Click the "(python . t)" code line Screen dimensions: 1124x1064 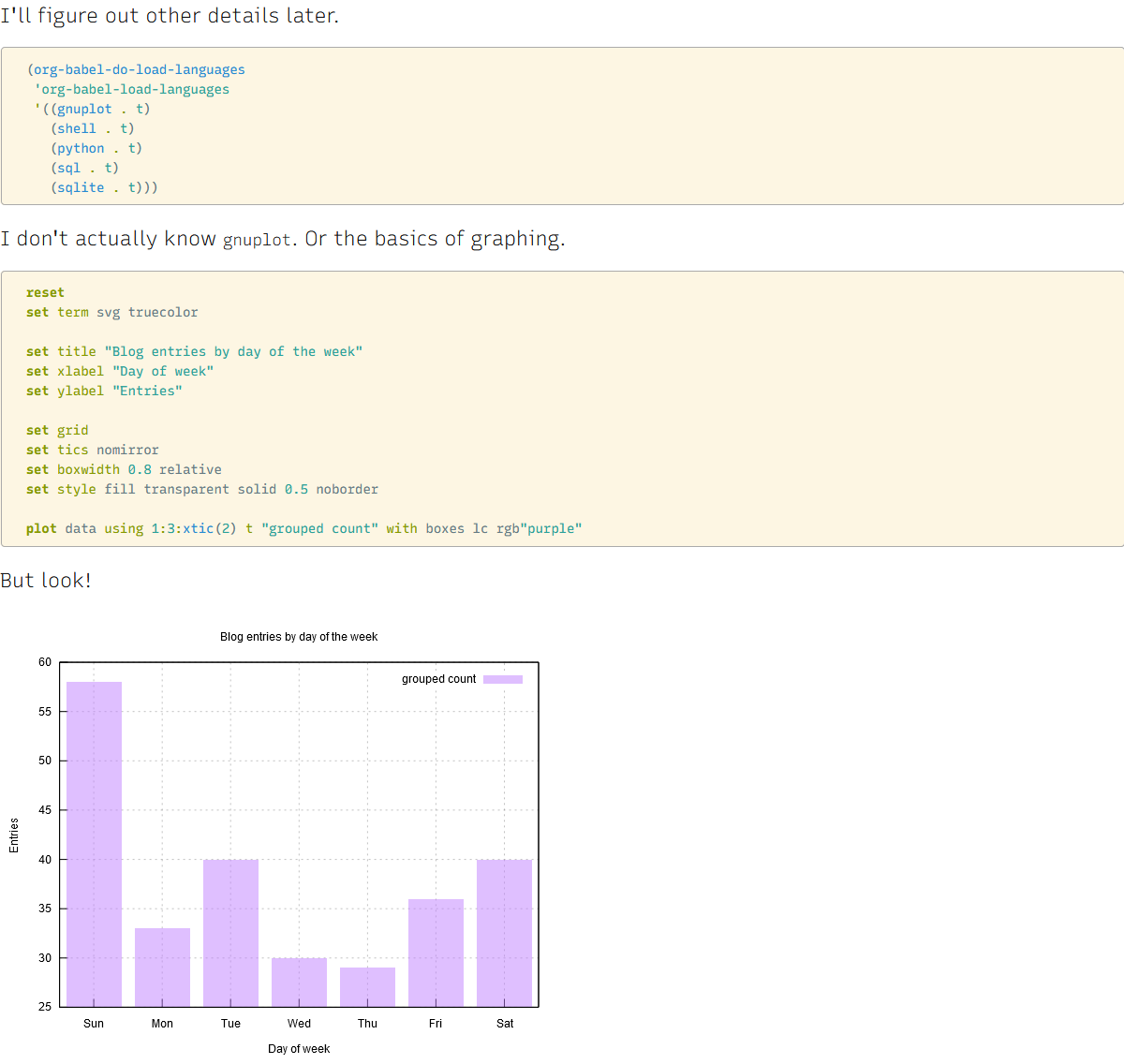tap(96, 148)
